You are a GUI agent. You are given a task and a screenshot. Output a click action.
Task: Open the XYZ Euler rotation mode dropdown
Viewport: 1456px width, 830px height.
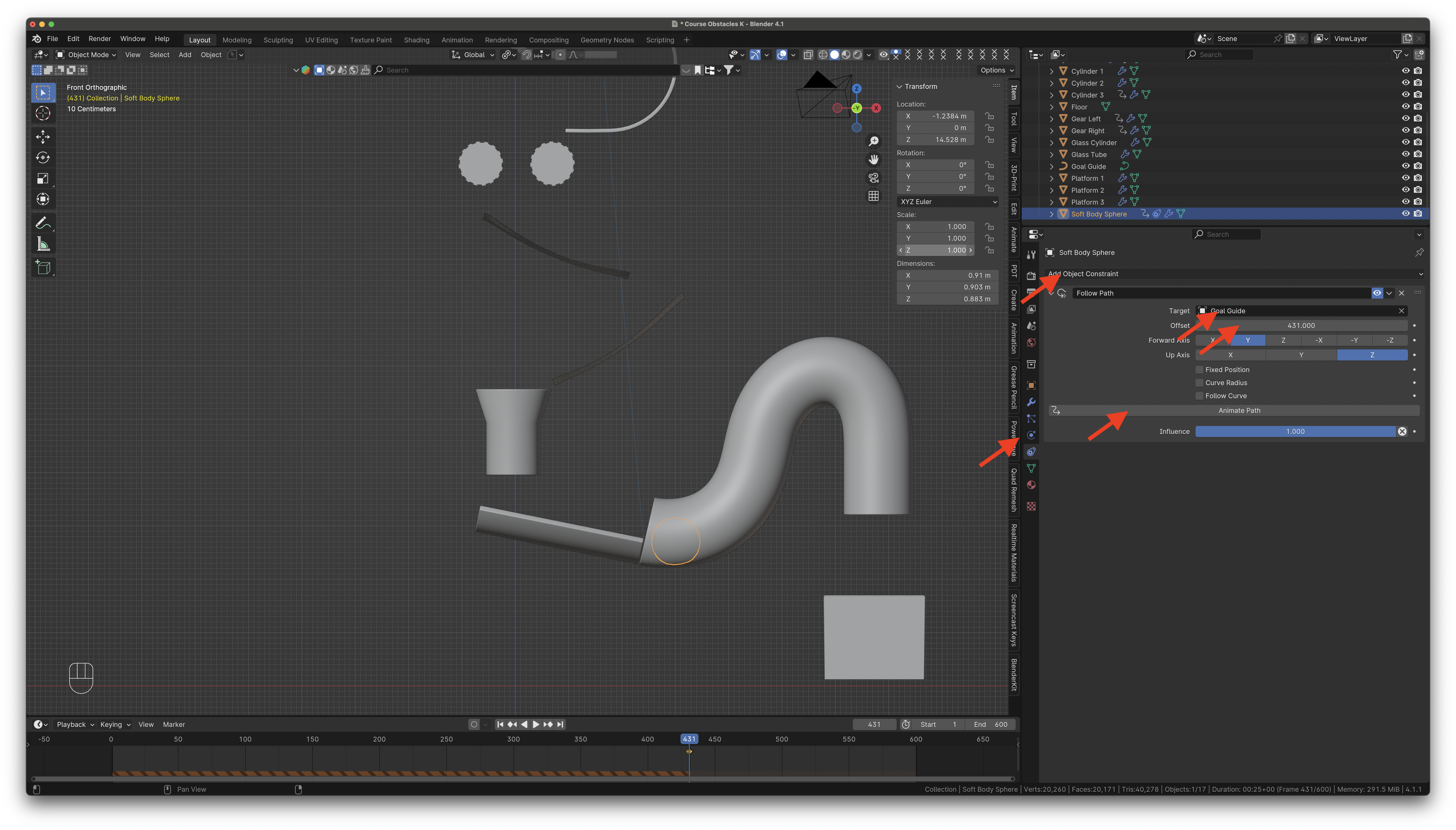[948, 202]
